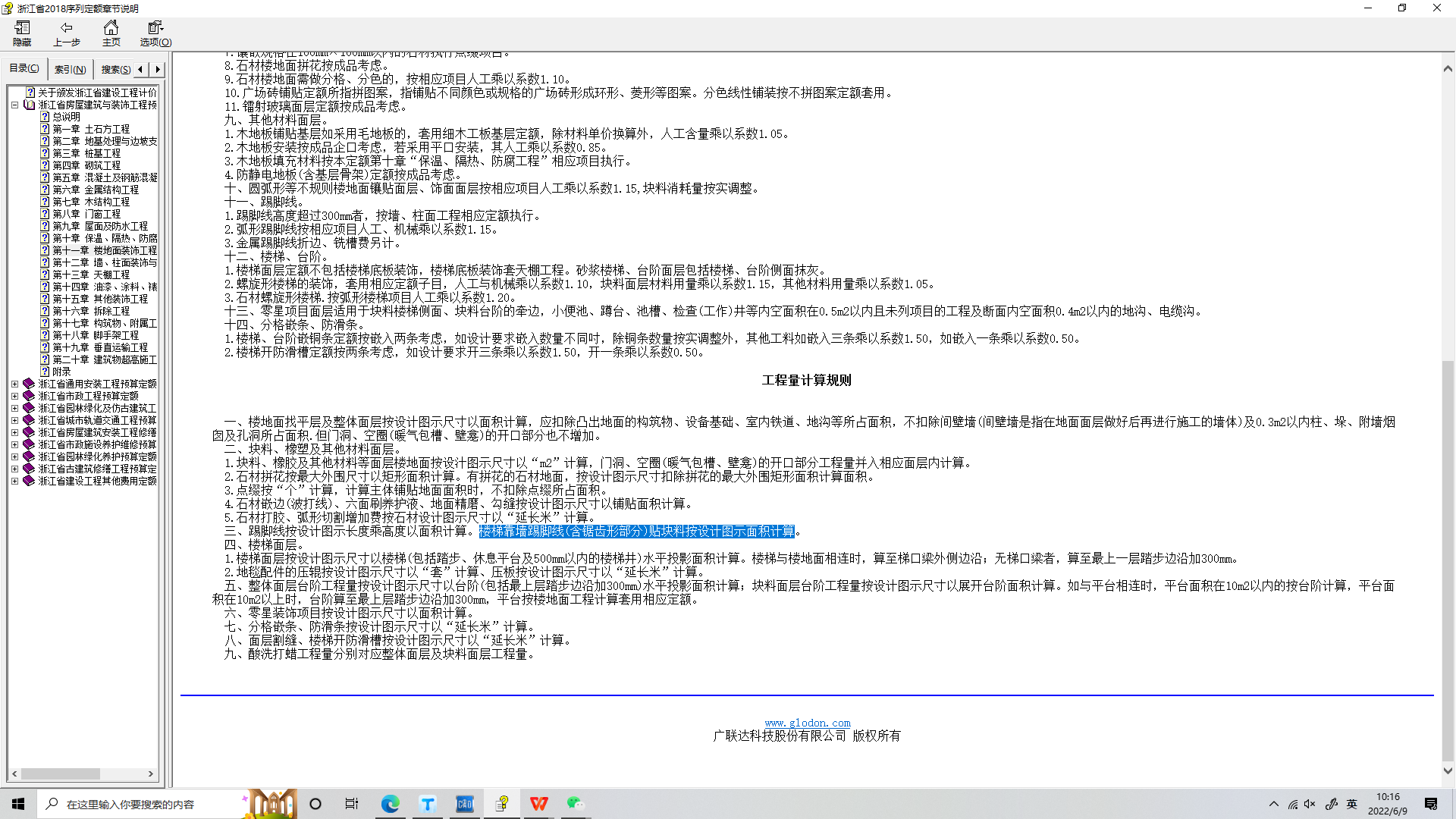Select 第四章 砌筑工程 topic
The height and width of the screenshot is (819, 1456).
coord(86,165)
